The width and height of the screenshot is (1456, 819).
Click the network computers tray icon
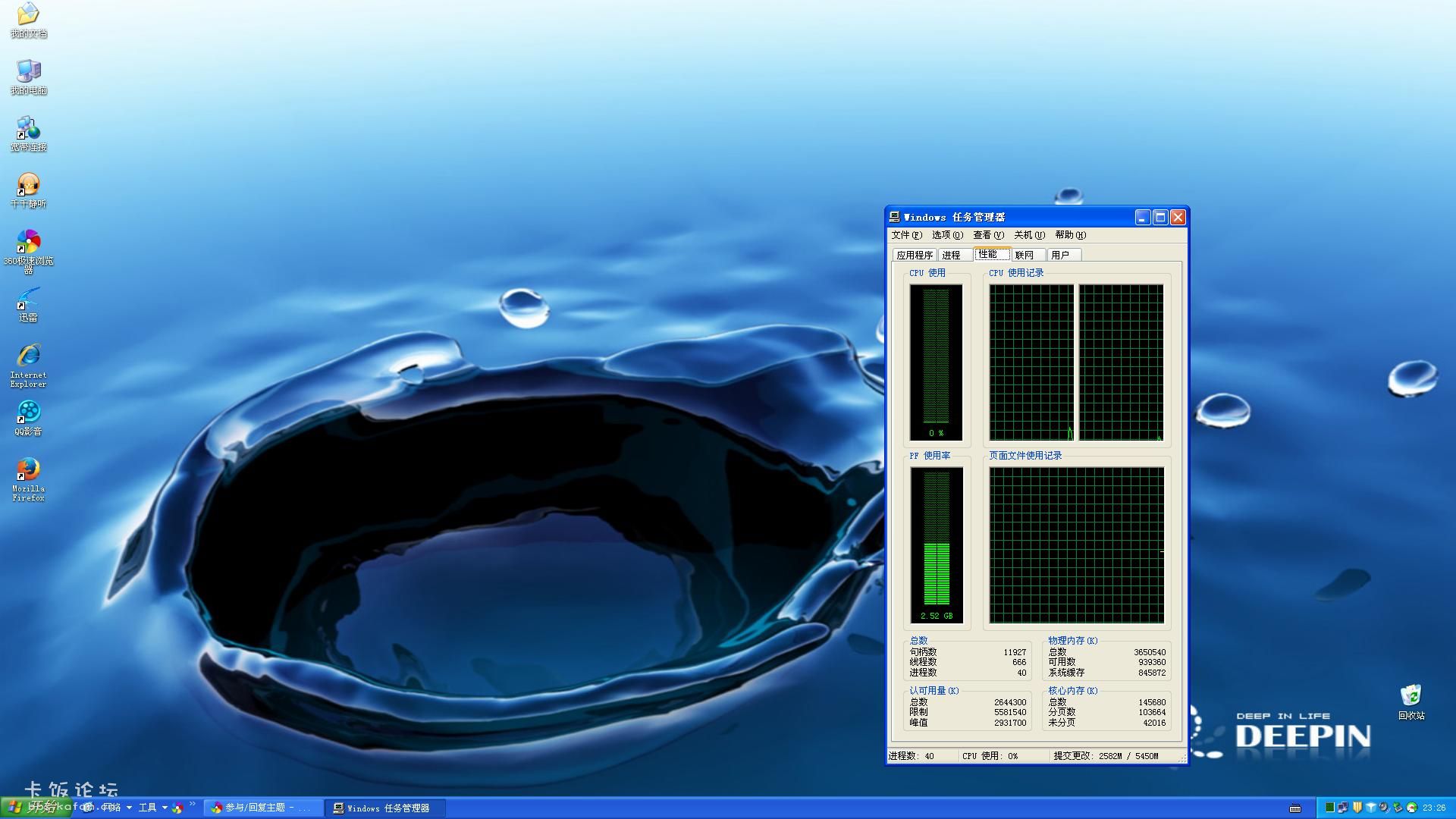click(x=1343, y=808)
